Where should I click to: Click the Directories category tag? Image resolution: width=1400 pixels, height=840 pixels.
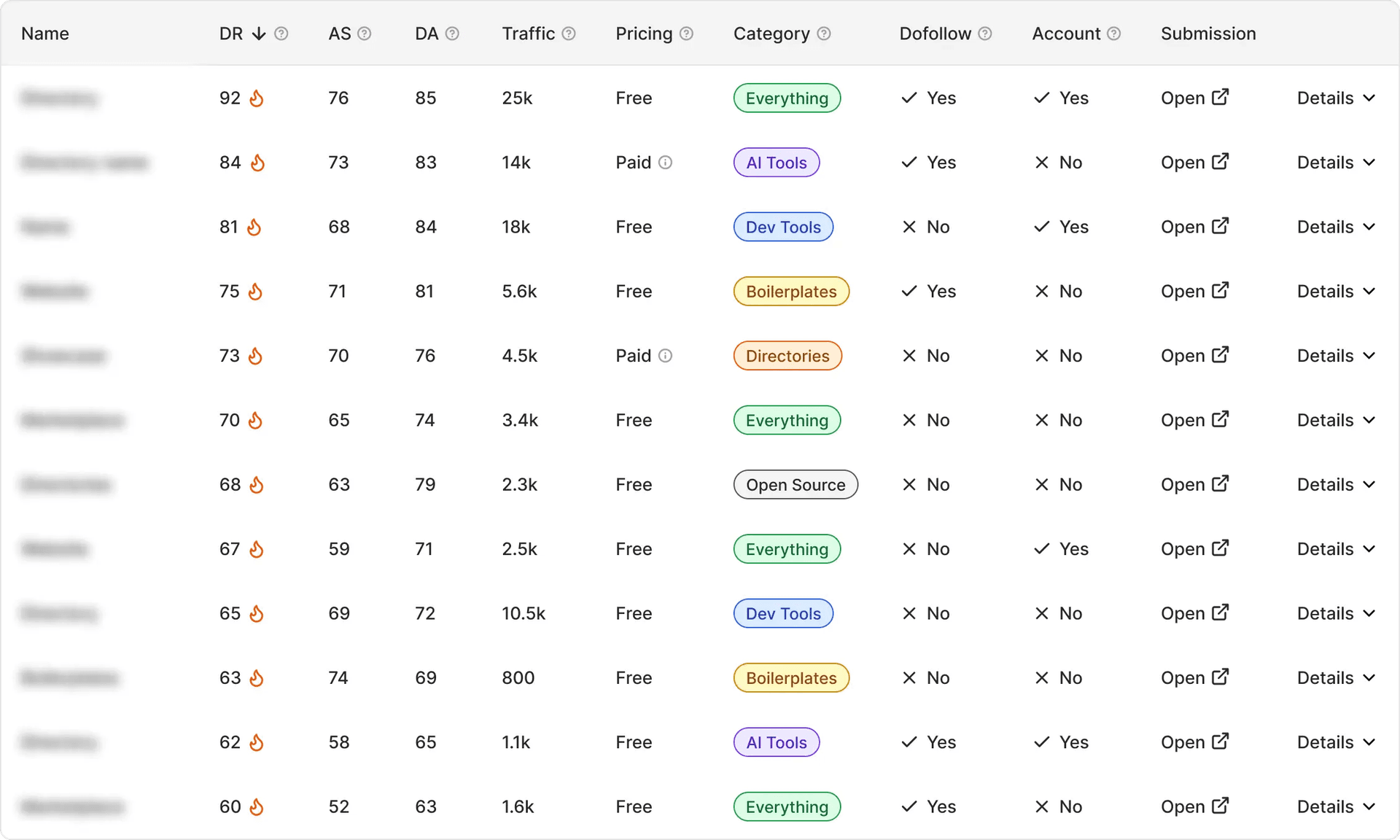[787, 355]
